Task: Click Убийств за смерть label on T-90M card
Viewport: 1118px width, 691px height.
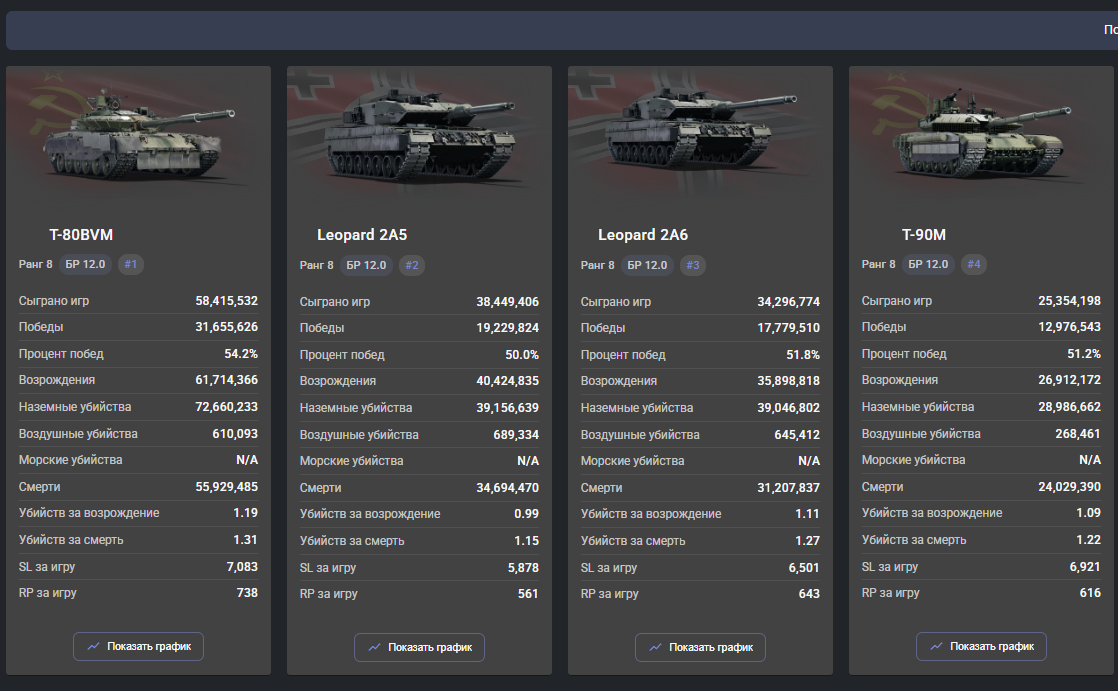Action: 914,540
